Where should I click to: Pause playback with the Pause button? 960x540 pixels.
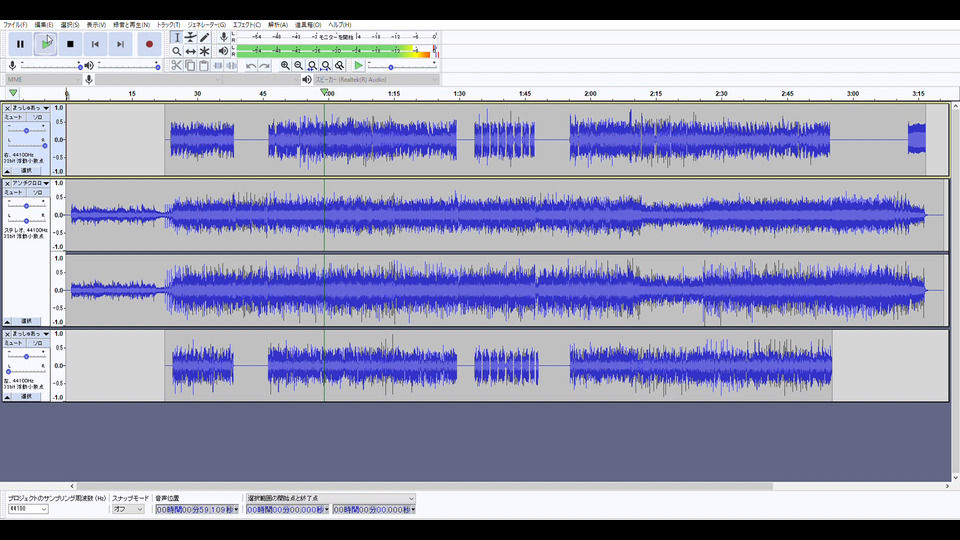pos(20,44)
